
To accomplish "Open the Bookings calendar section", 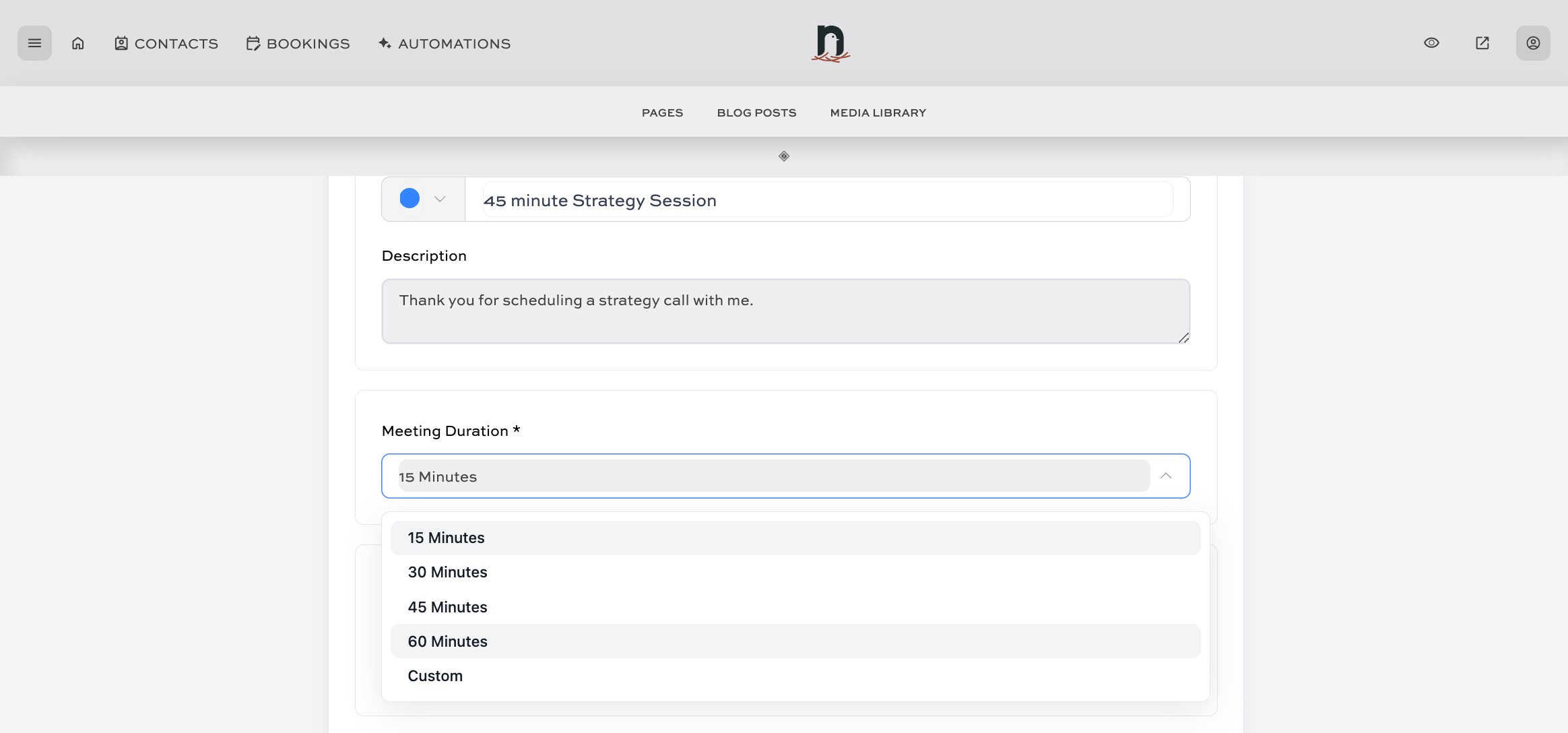I will tap(297, 43).
